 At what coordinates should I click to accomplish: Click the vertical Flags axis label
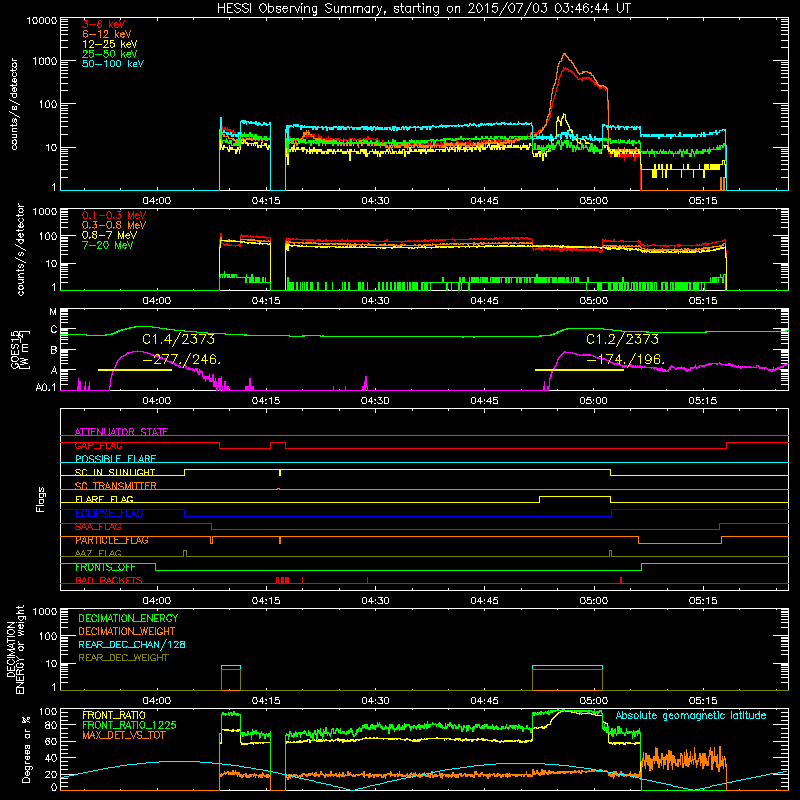[x=41, y=499]
